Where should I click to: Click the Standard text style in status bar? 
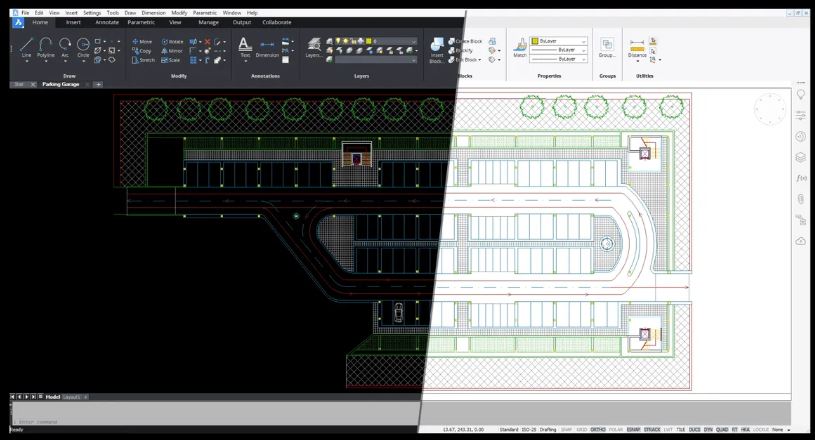(x=509, y=430)
